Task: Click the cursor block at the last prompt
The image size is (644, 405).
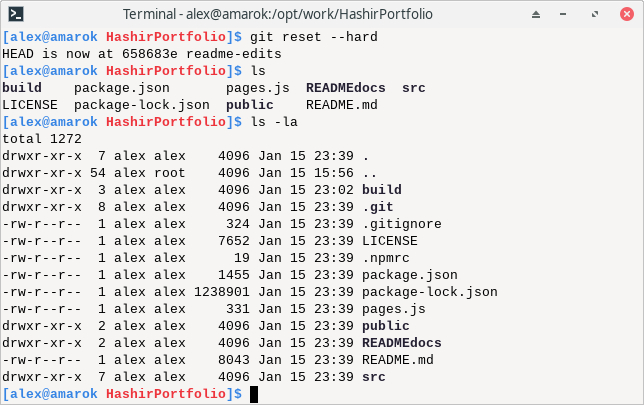Action: point(254,394)
